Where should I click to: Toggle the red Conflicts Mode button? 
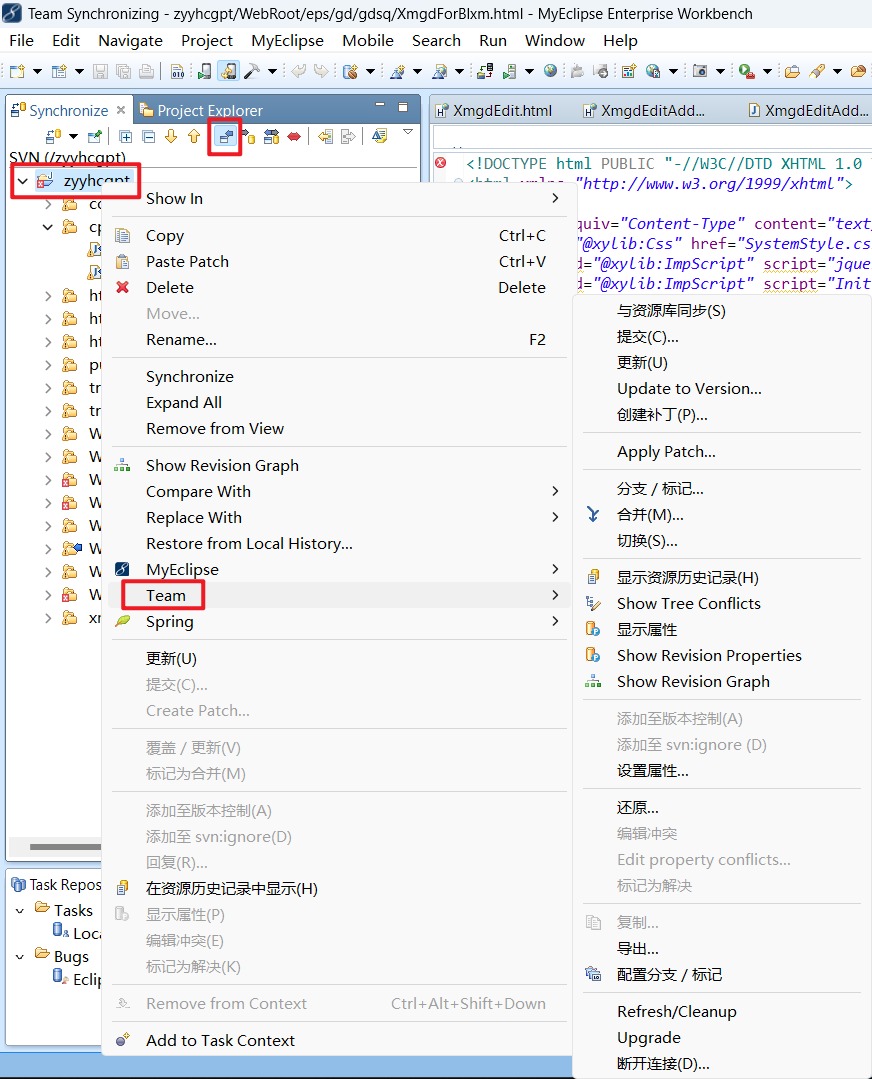(294, 136)
